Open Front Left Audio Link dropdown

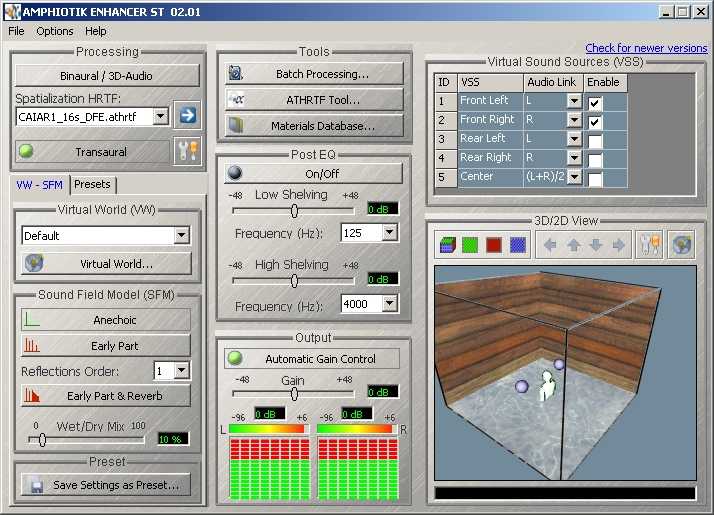575,101
